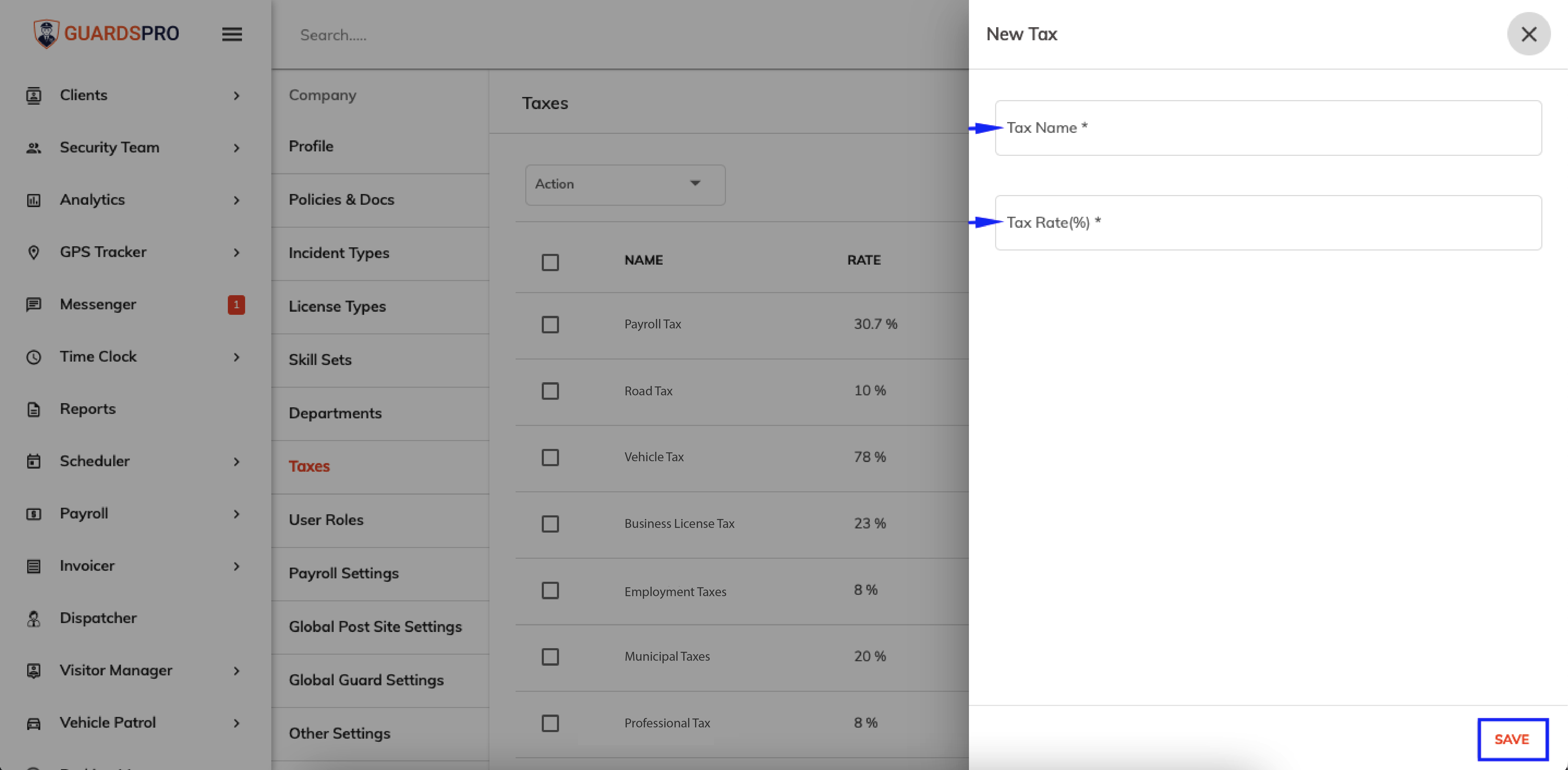Toggle the select-all checkbox in table header

tap(550, 262)
